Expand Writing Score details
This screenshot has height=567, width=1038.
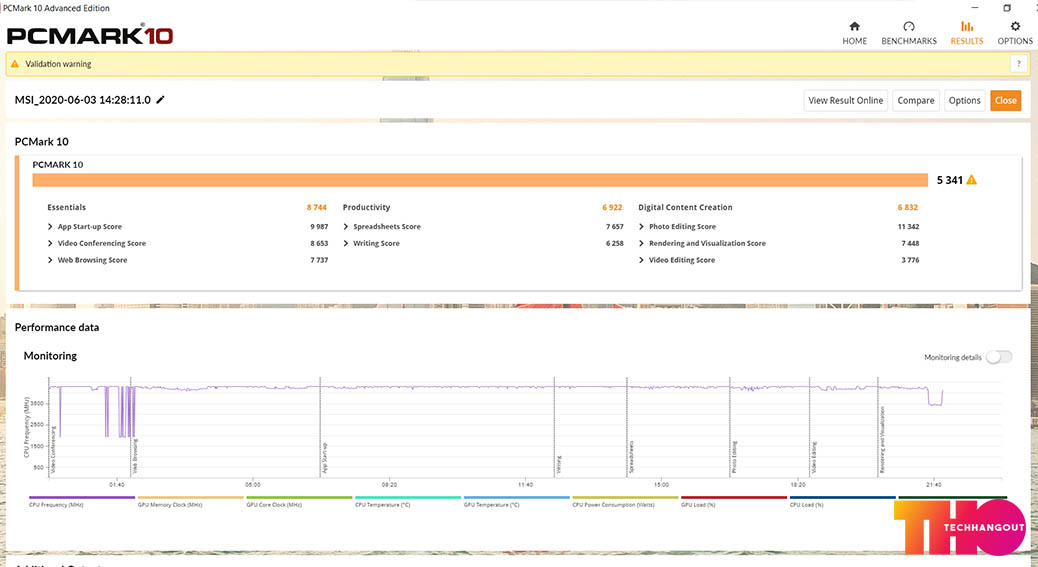[x=346, y=243]
